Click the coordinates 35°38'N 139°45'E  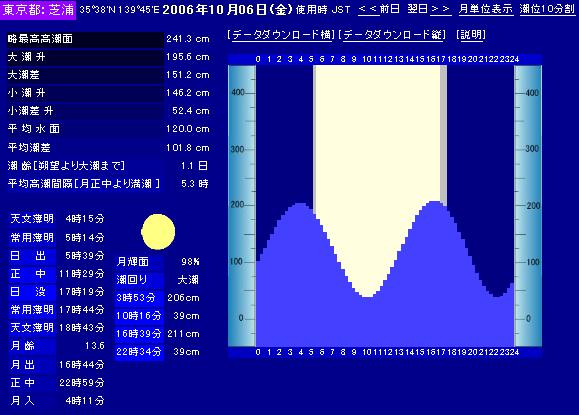coord(119,10)
